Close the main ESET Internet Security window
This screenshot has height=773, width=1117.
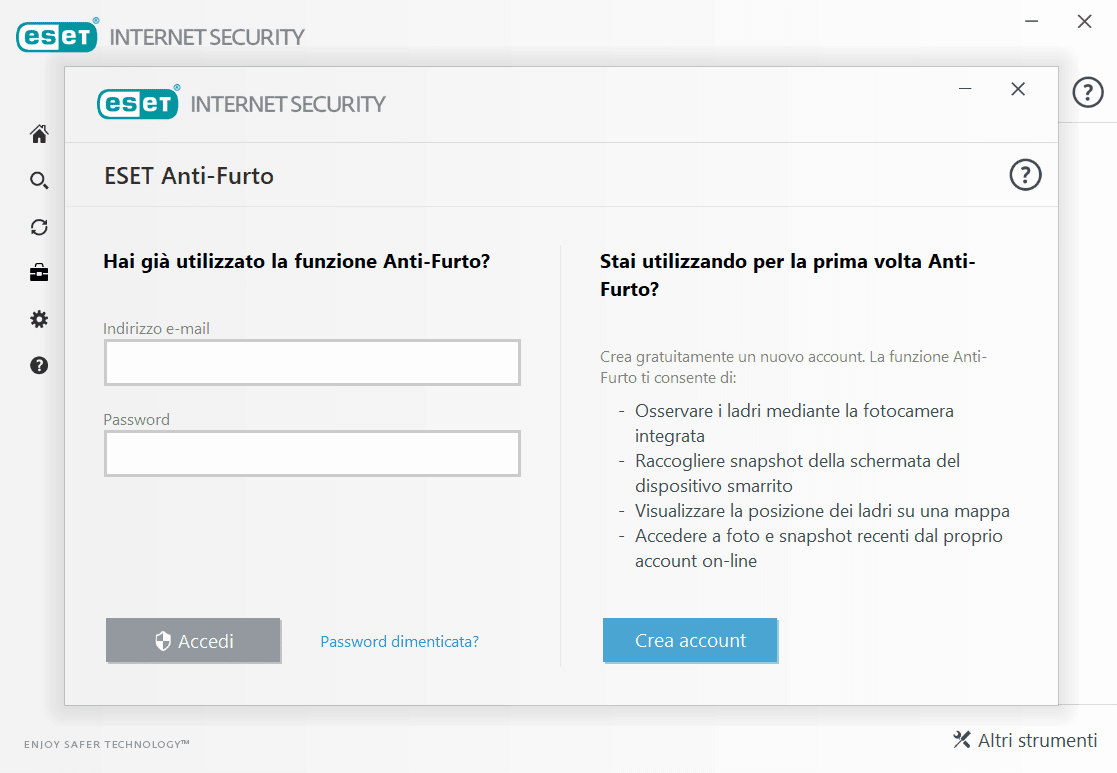click(x=1084, y=21)
